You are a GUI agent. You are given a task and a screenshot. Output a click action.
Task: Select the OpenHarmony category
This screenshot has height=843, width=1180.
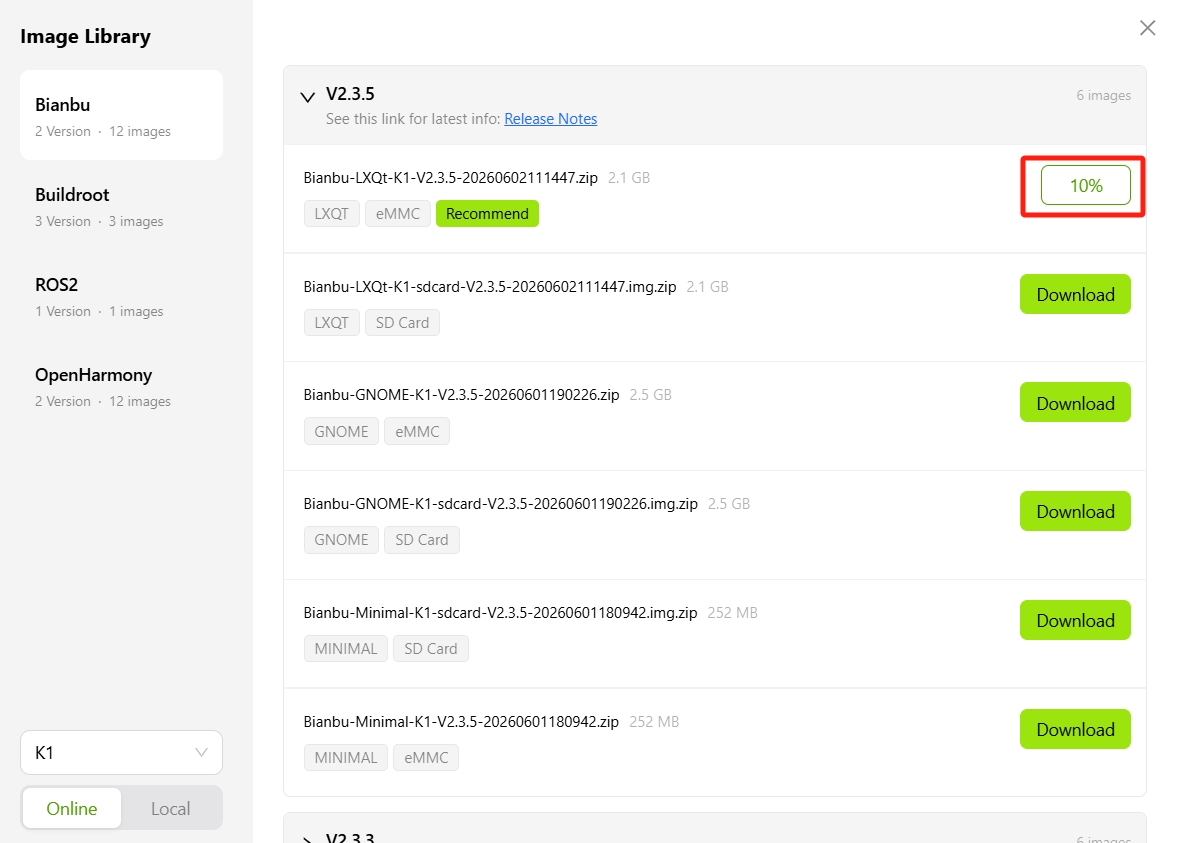[x=121, y=386]
